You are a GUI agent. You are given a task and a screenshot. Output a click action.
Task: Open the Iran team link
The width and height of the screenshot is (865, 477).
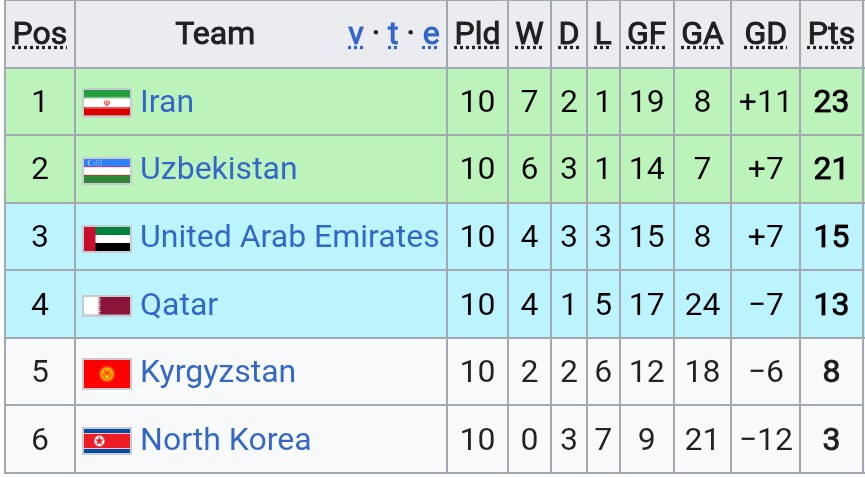(x=167, y=102)
